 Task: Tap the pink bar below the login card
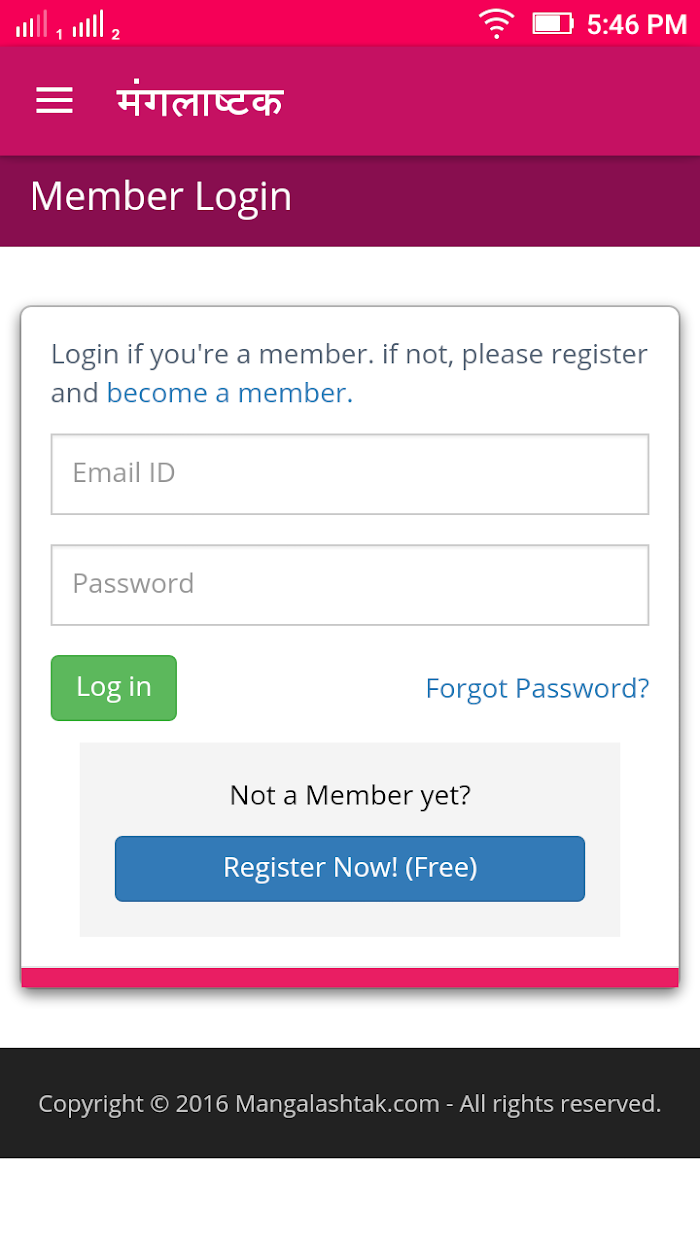click(350, 977)
